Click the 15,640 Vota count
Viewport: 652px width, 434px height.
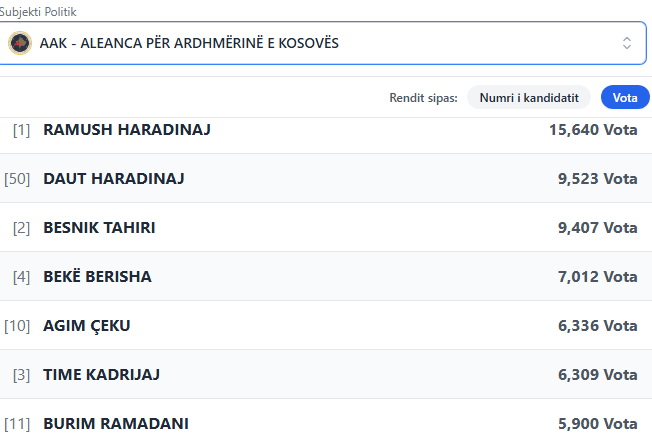tap(593, 130)
